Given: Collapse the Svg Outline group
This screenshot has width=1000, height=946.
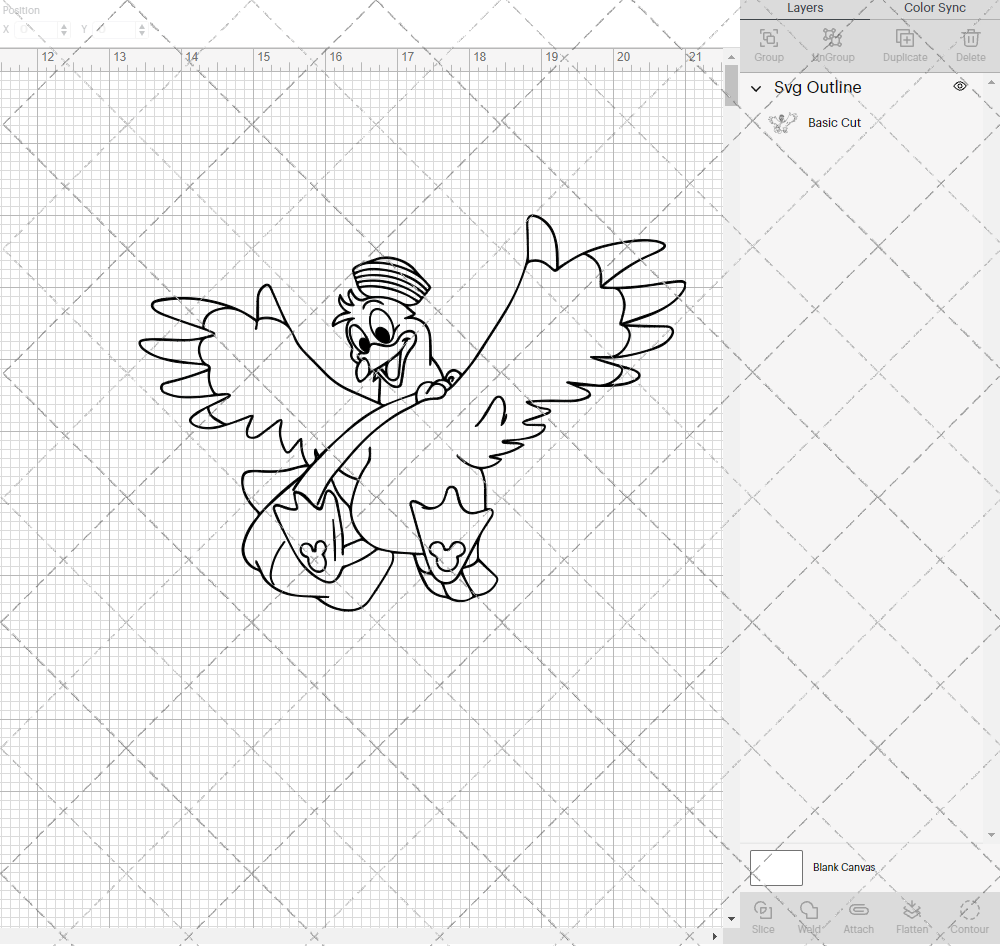Looking at the screenshot, I should click(757, 88).
